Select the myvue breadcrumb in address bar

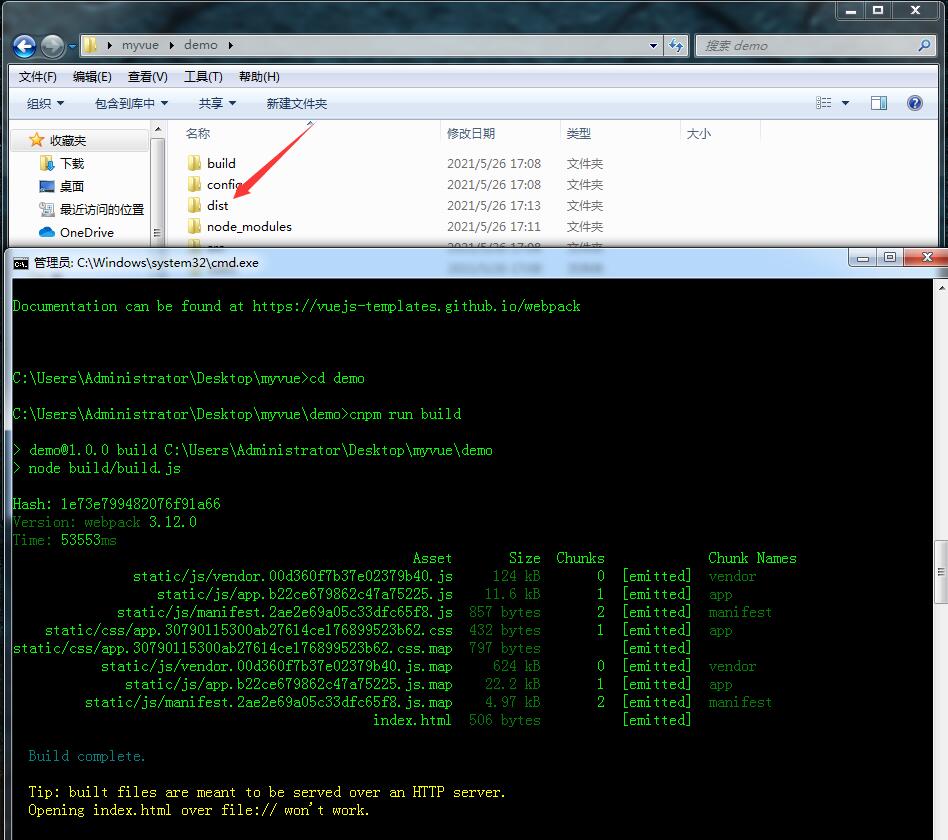(140, 45)
